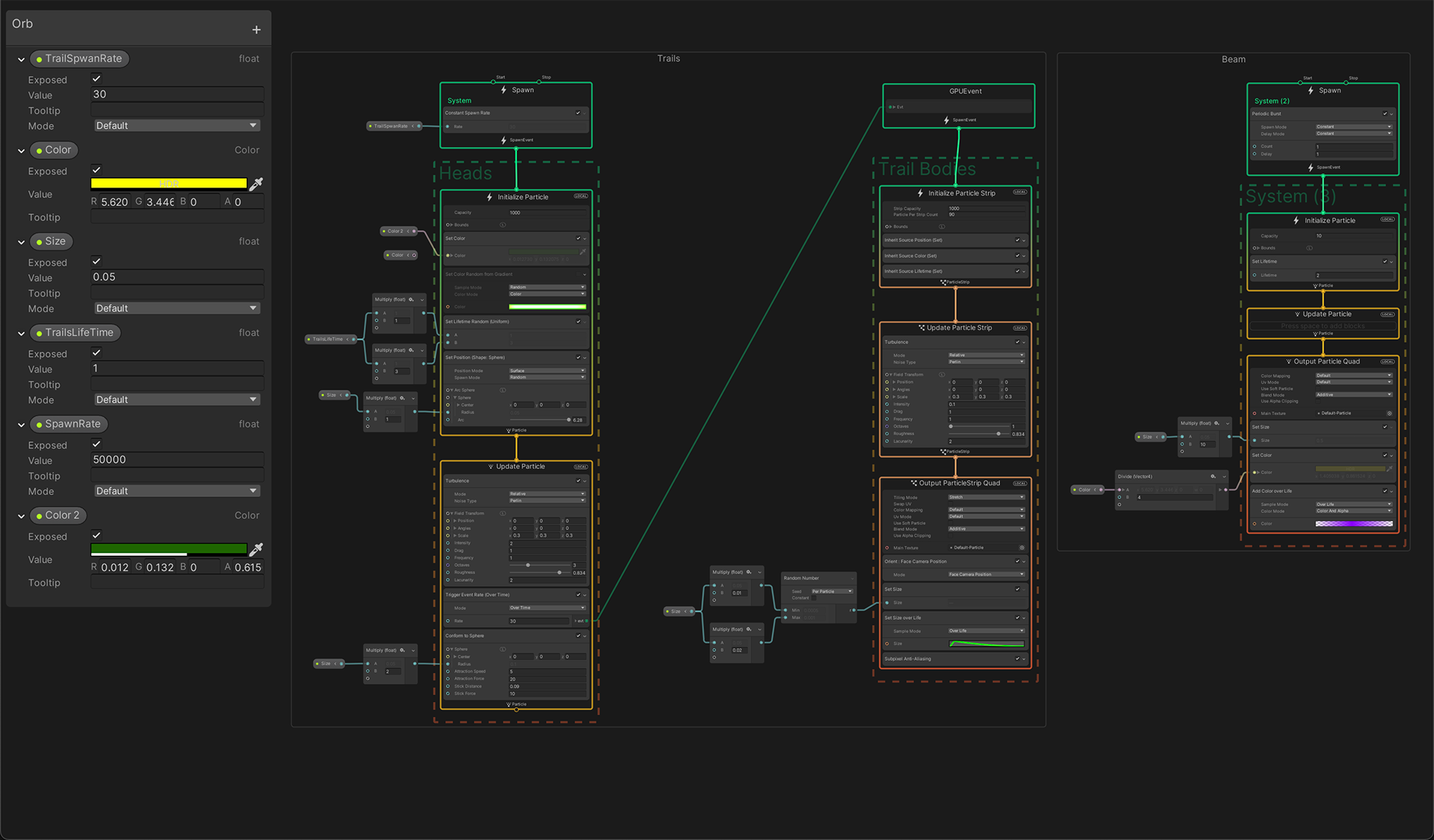Click settings gear on Divide (Vector4) node
1434x840 pixels.
coord(1213,476)
